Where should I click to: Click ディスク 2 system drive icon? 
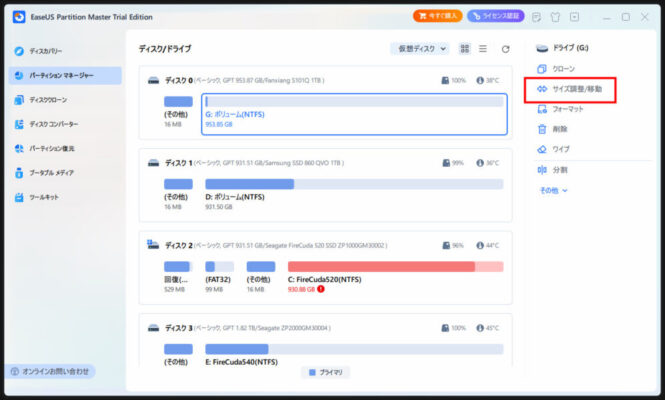pyautogui.click(x=153, y=245)
